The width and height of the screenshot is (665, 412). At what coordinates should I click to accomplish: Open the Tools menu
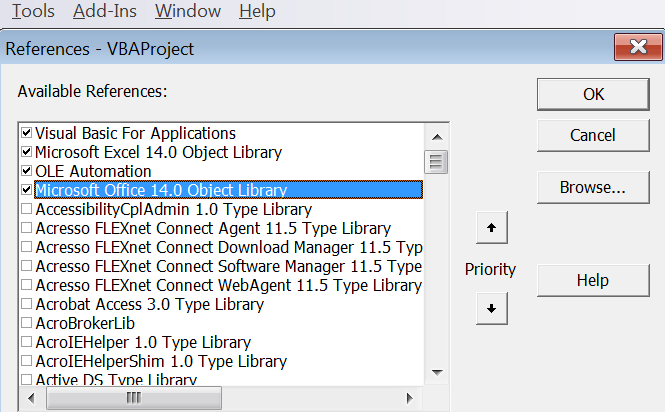pos(33,11)
